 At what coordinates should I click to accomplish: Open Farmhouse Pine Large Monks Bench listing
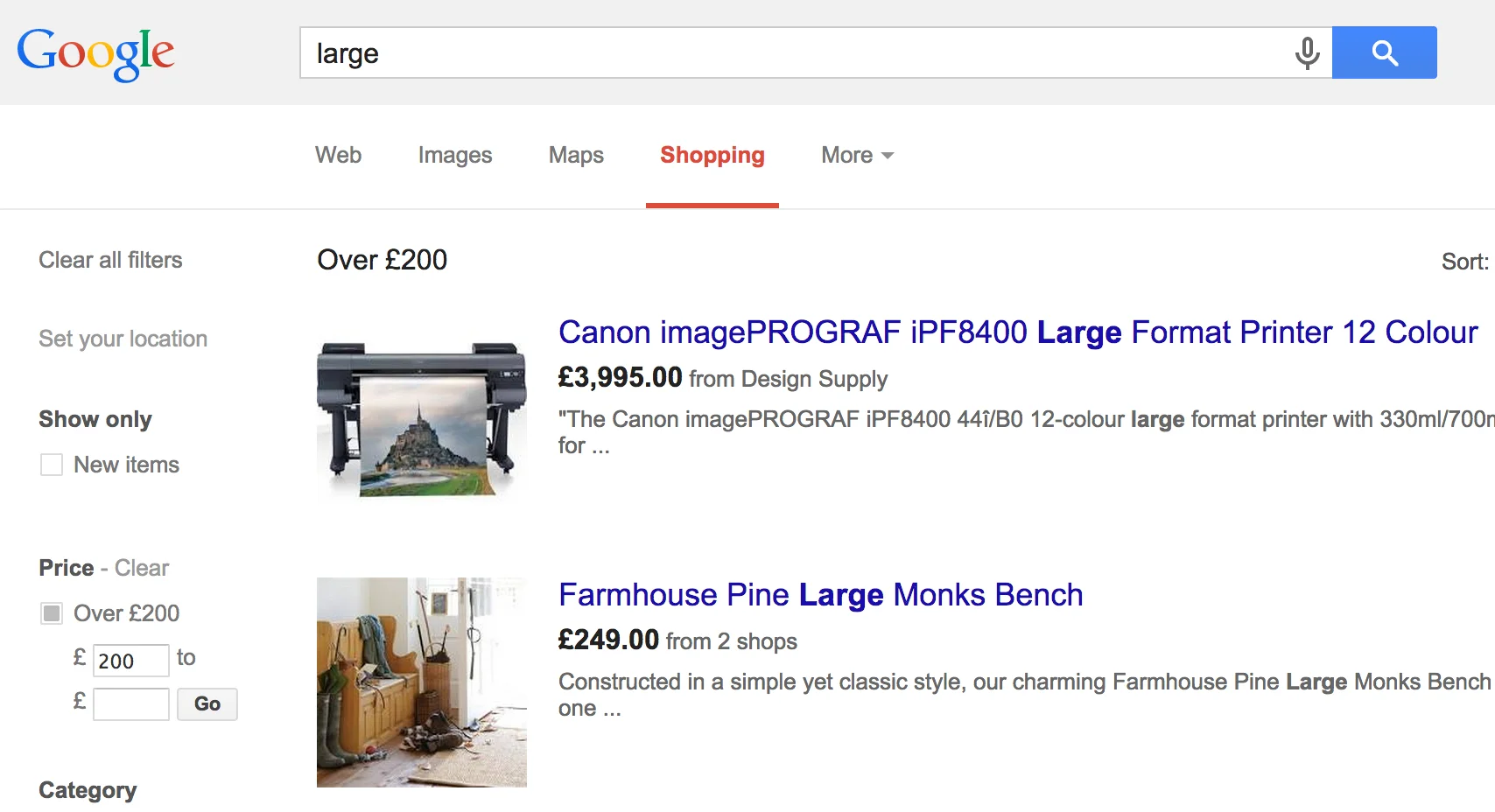point(820,595)
